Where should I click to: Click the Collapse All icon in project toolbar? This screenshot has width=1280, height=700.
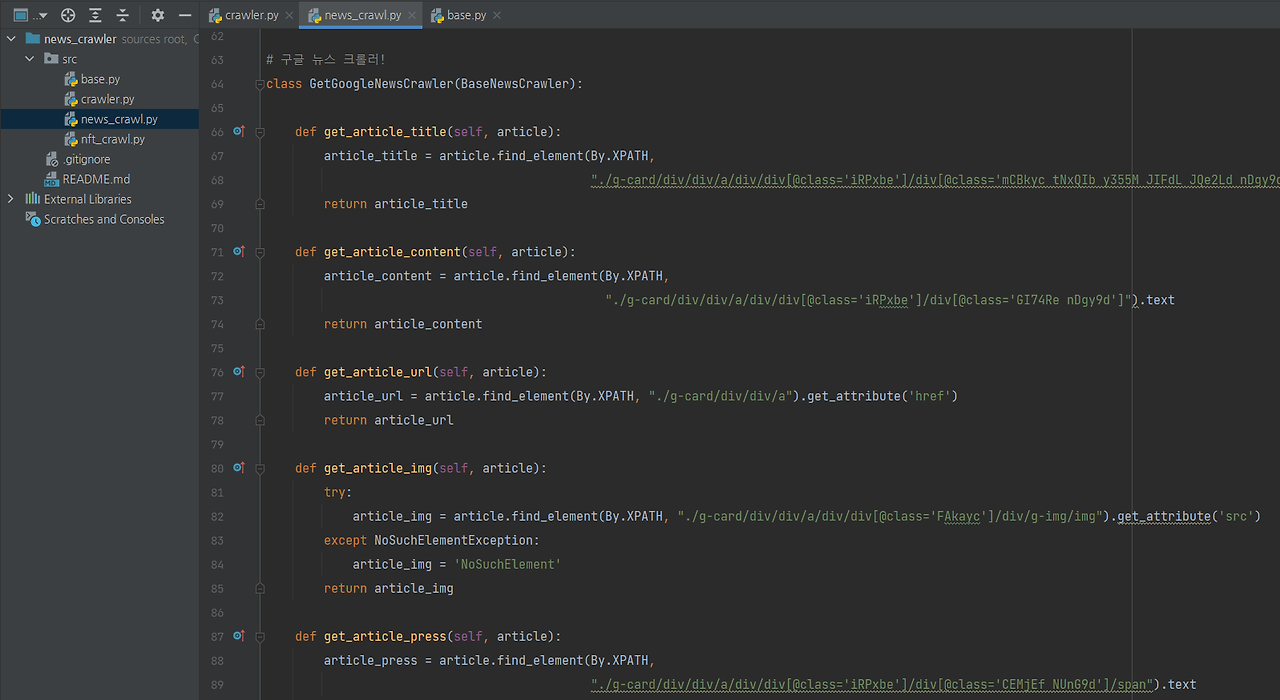123,15
